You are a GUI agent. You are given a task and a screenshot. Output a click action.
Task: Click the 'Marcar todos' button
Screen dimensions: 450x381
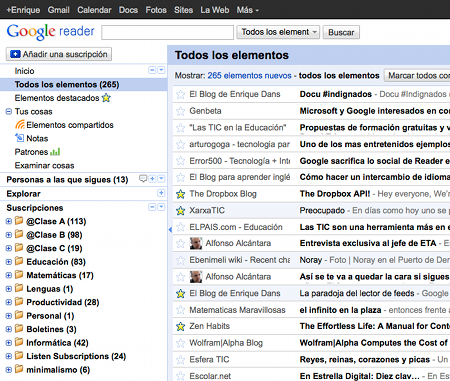[x=417, y=76]
